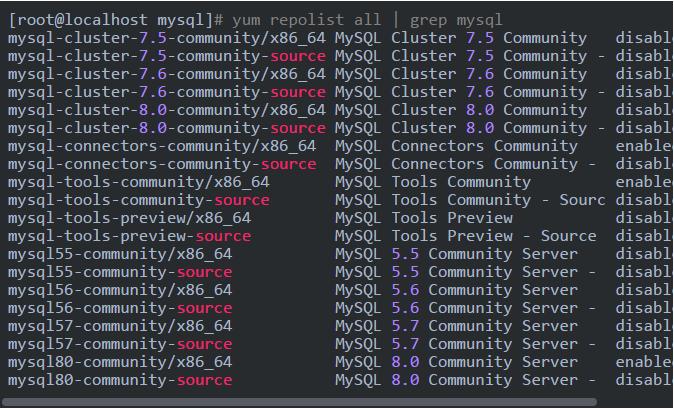The image size is (674, 409).
Task: Click 'MySQL Tools Preview' name in x86_64 row
Action: (x=424, y=219)
